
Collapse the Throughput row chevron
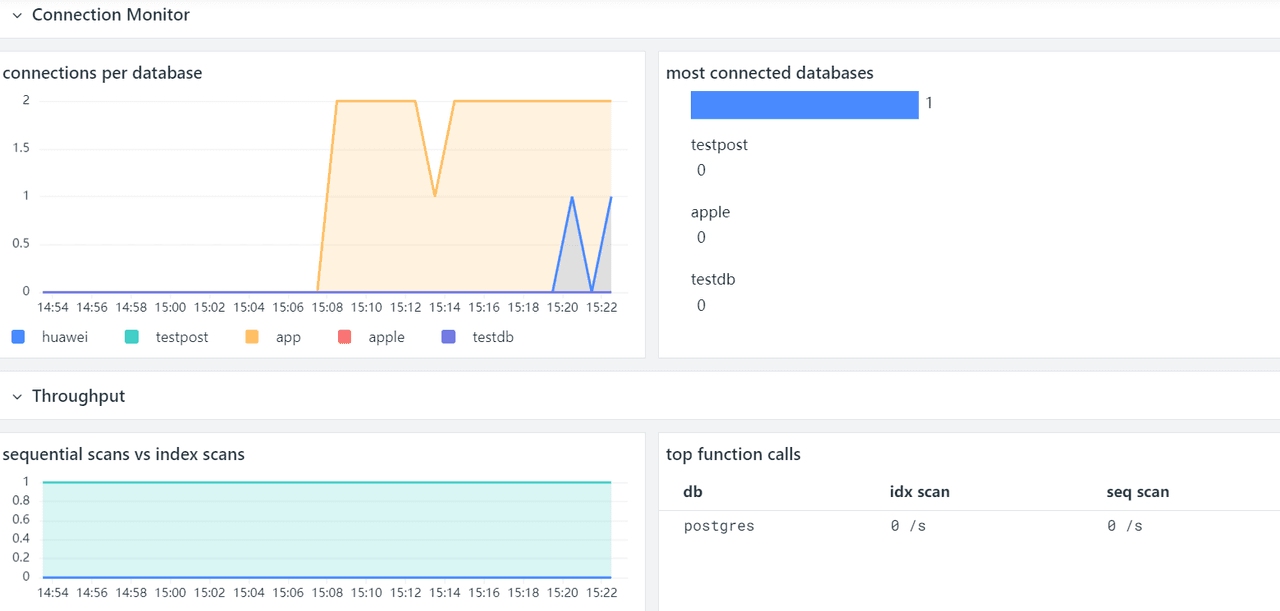click(17, 397)
